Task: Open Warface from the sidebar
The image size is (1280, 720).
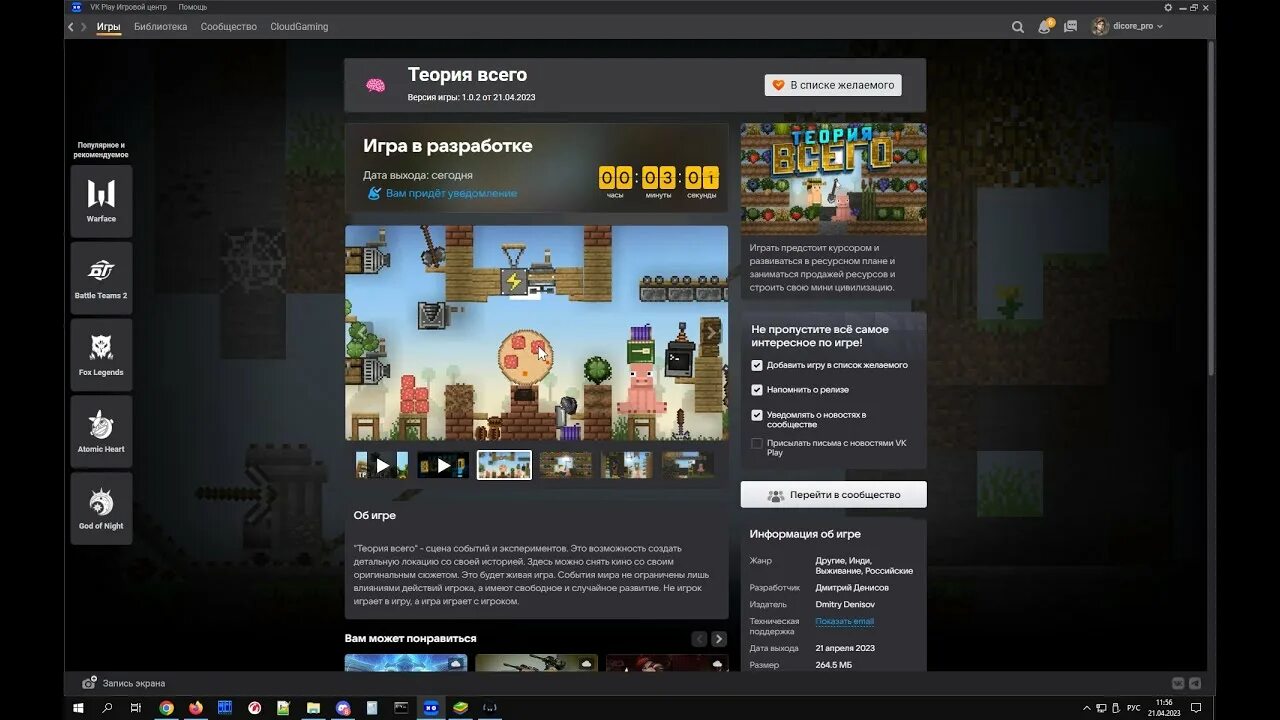Action: point(101,201)
